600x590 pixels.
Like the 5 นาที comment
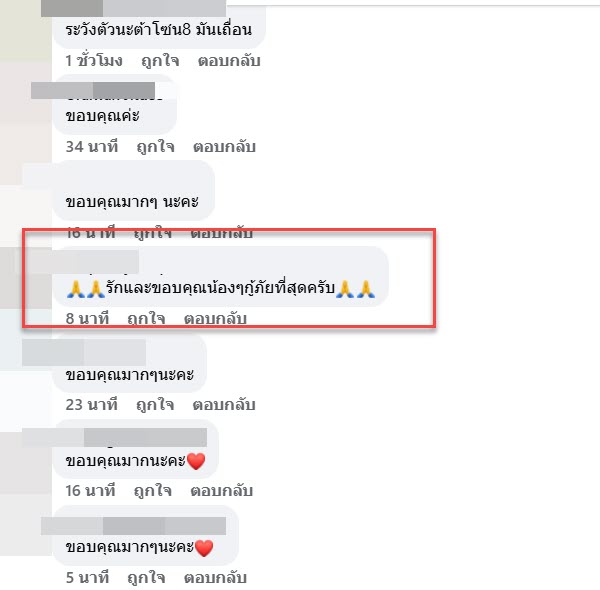146,577
